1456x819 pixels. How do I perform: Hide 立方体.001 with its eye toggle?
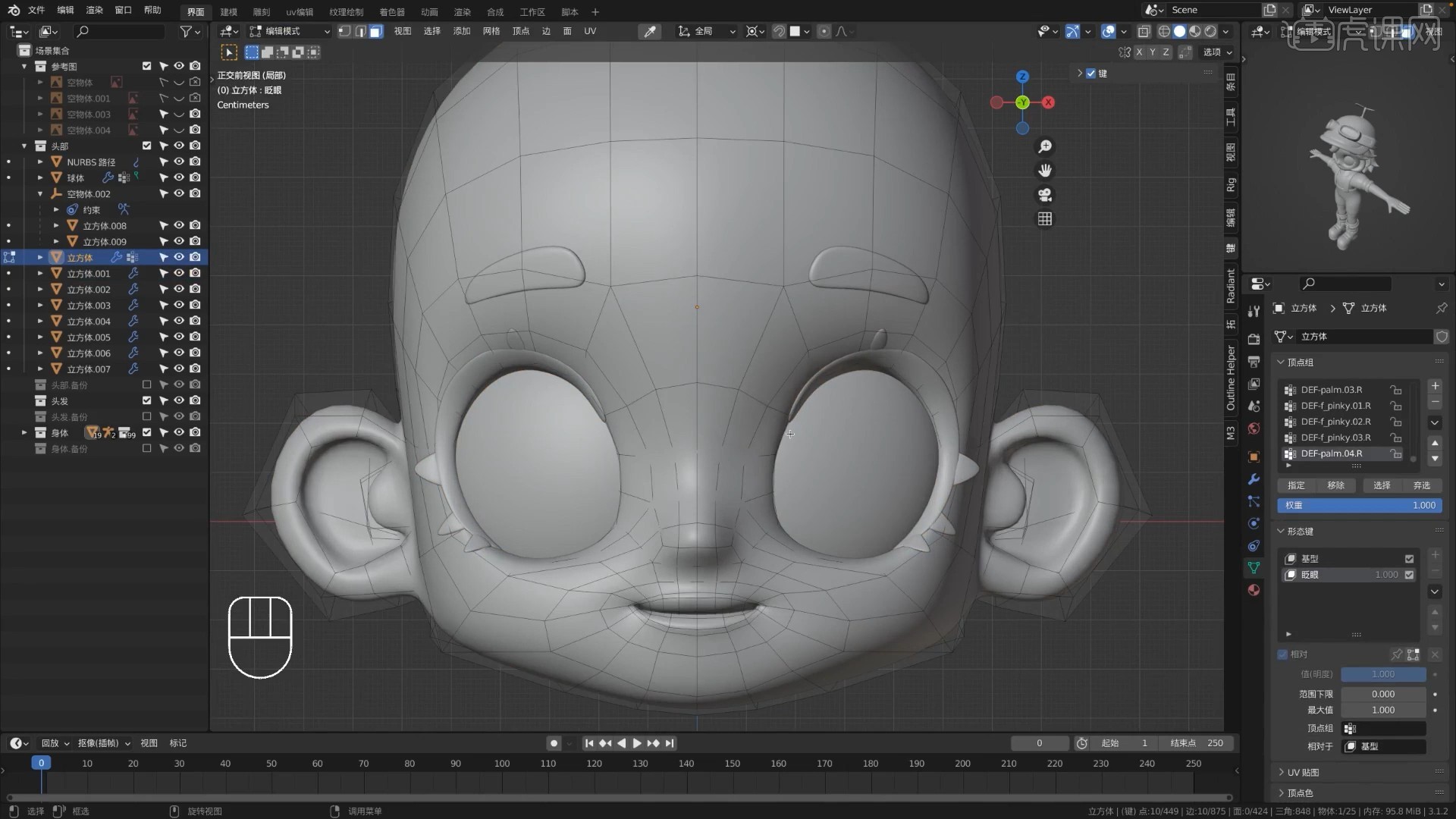179,273
